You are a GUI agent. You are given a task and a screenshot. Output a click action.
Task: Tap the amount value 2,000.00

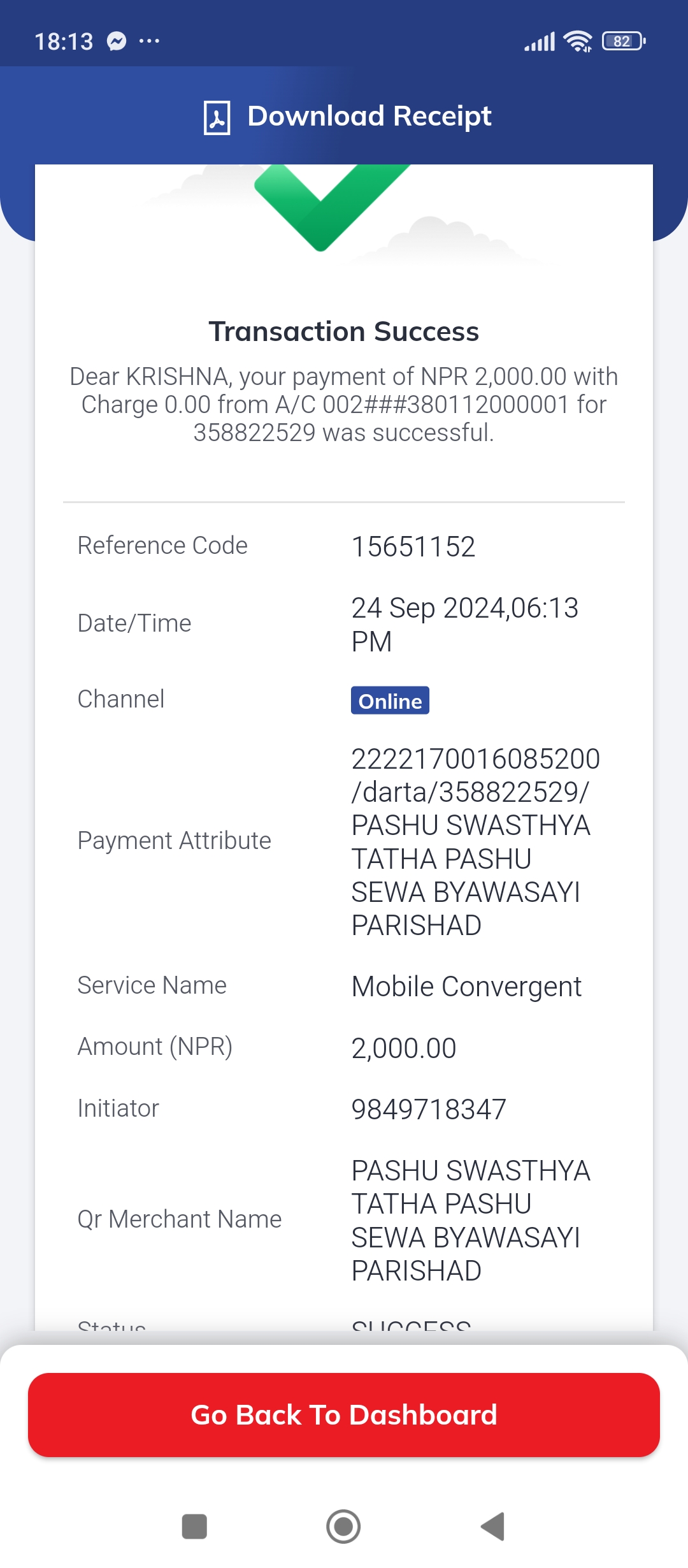coord(404,1049)
